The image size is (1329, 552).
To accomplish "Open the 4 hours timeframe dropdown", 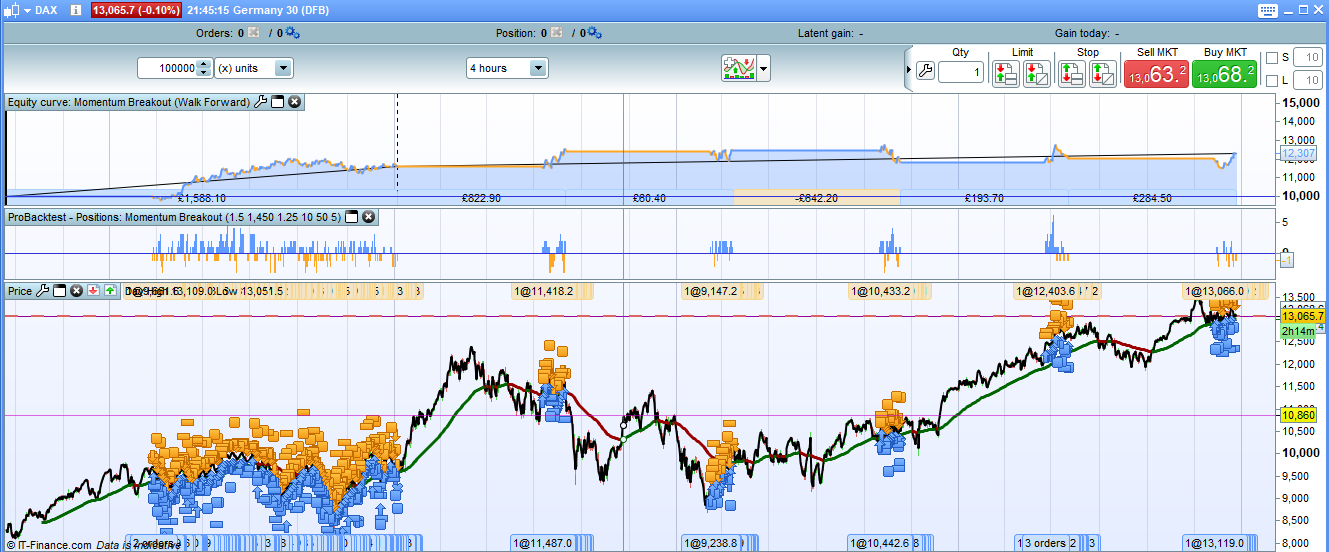I will pos(507,68).
